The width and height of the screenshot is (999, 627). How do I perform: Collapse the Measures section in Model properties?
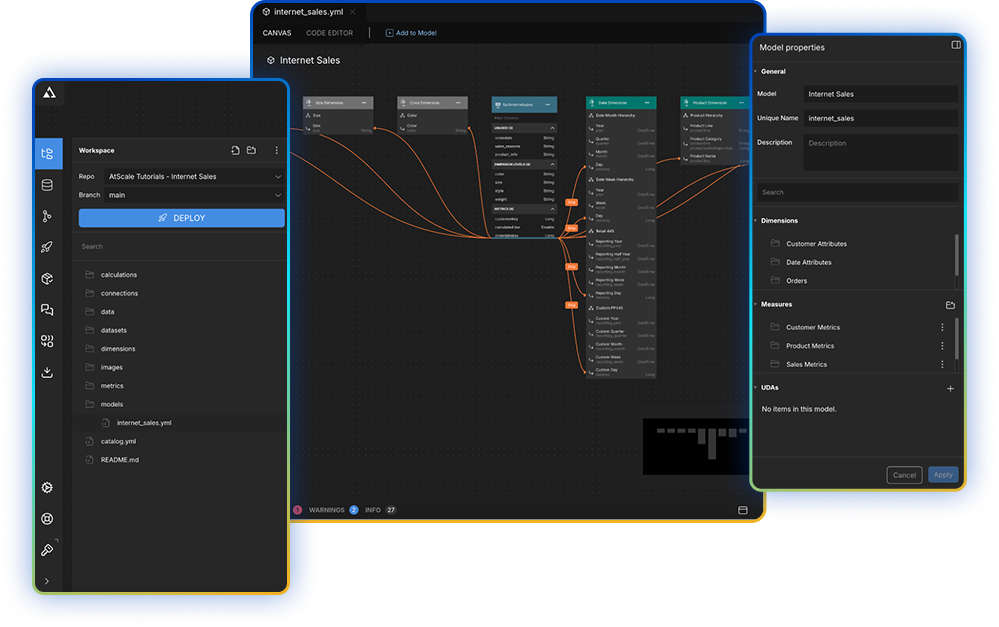757,304
